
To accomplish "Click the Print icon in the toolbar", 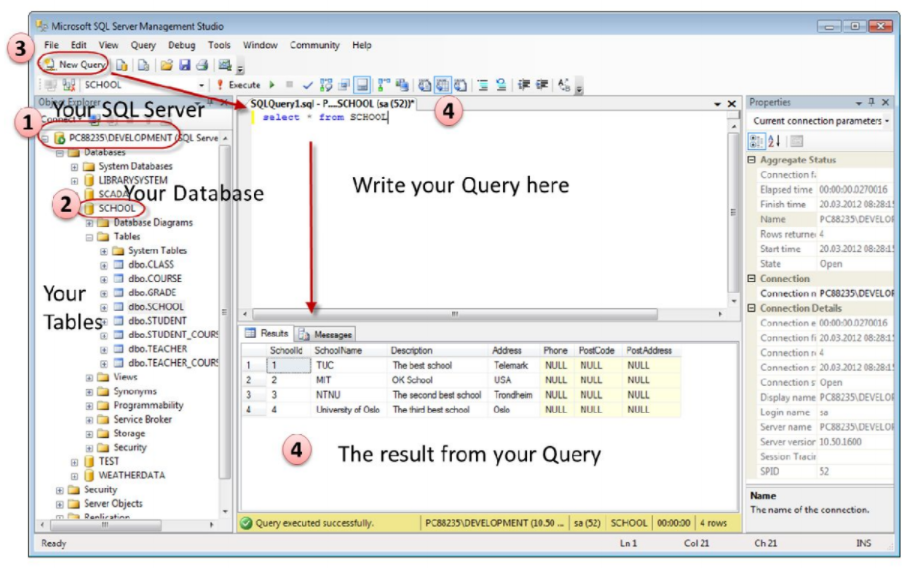I will click(x=202, y=65).
